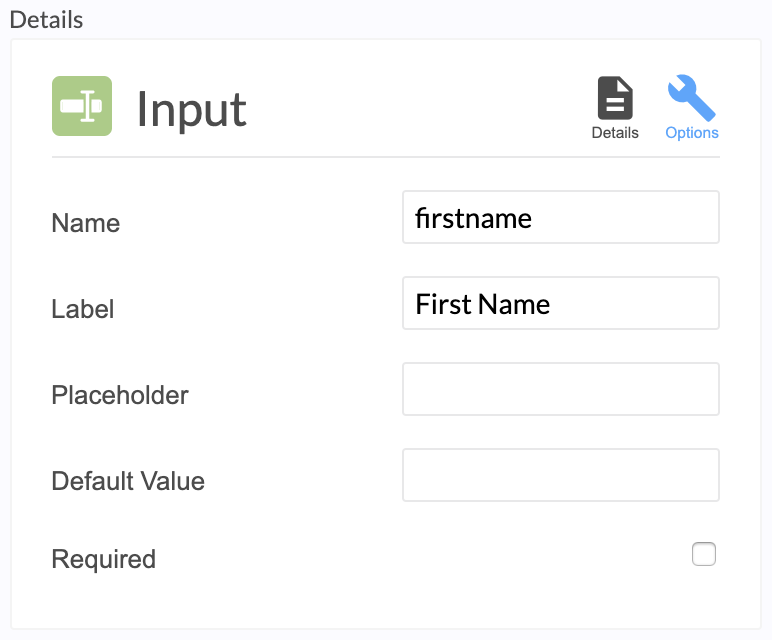Image resolution: width=772 pixels, height=640 pixels.
Task: Click the Required label text
Action: pyautogui.click(x=103, y=559)
